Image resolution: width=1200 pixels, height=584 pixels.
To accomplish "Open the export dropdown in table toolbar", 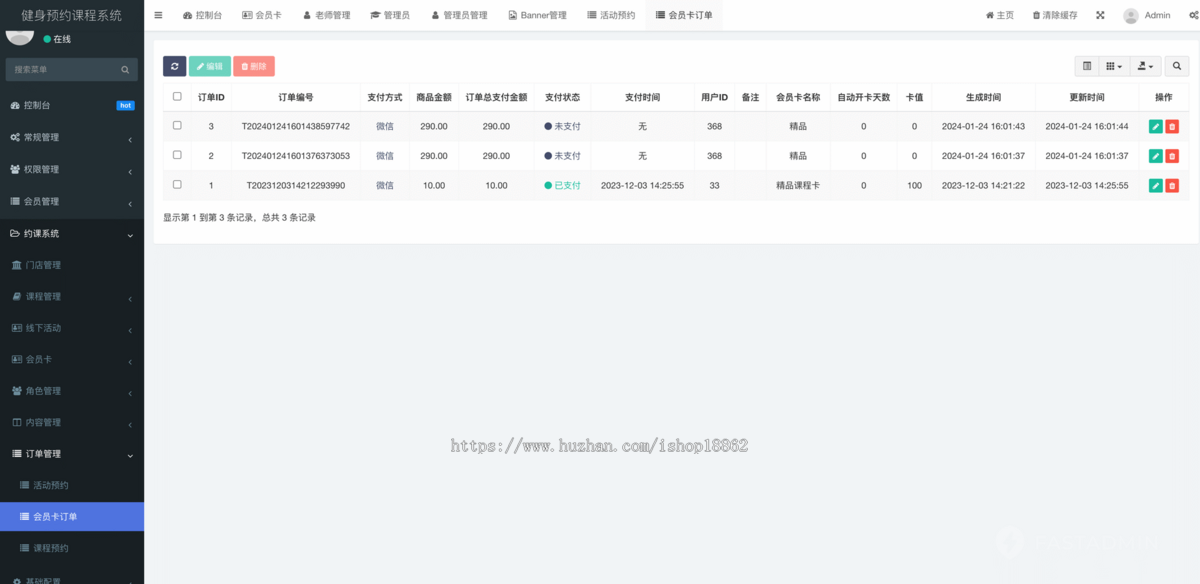I will 1144,66.
